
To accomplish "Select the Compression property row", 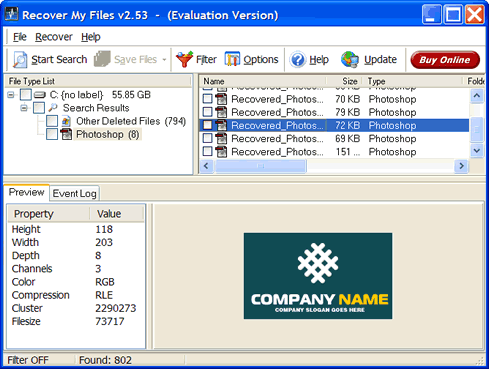I will 76,295.
